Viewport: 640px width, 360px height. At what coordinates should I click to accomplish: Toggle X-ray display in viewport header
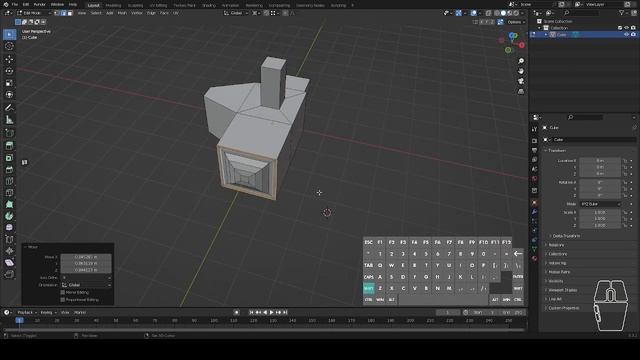[488, 13]
